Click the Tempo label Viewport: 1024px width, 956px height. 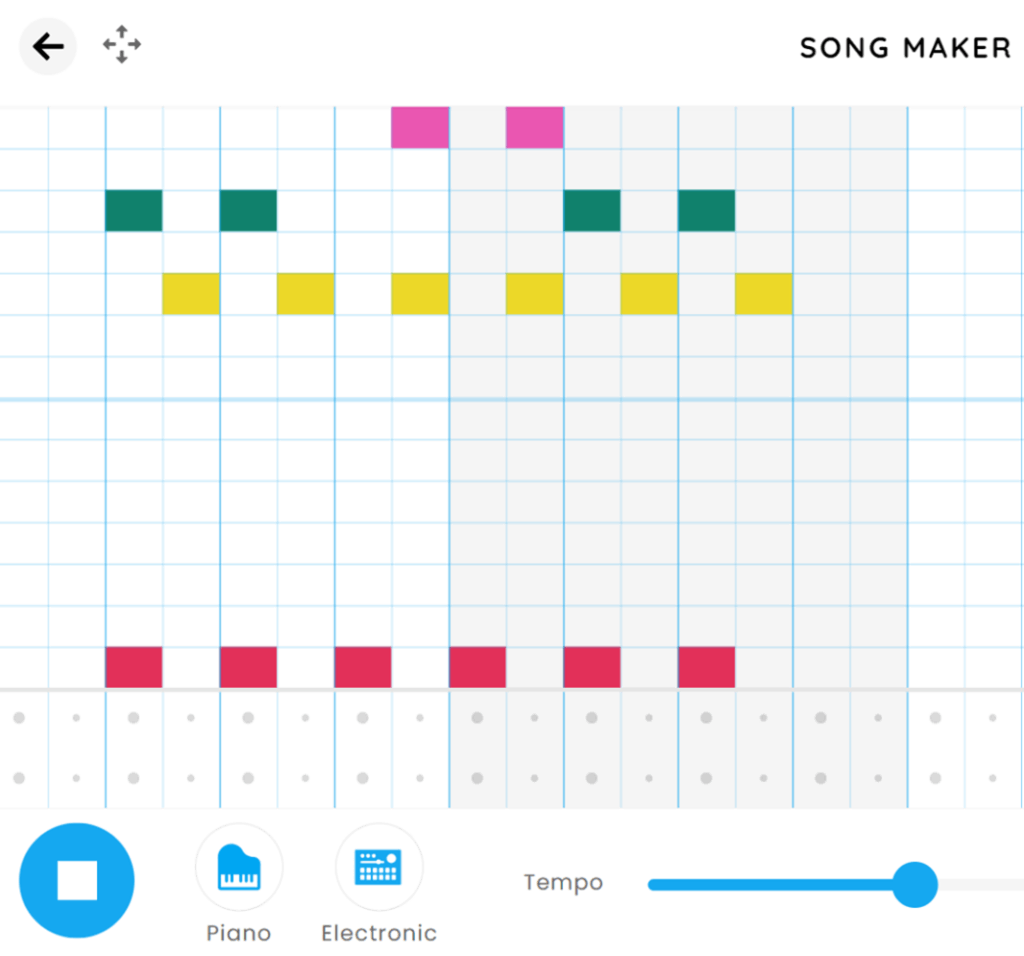(x=563, y=883)
